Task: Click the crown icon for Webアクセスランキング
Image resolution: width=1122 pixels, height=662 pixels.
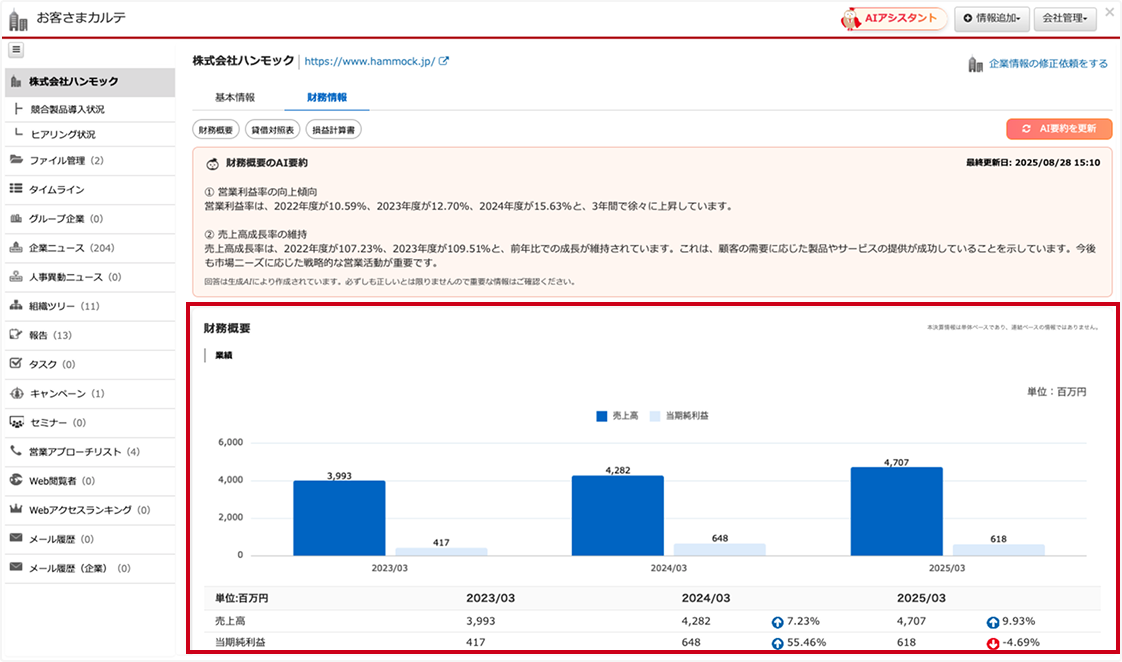Action: click(16, 510)
